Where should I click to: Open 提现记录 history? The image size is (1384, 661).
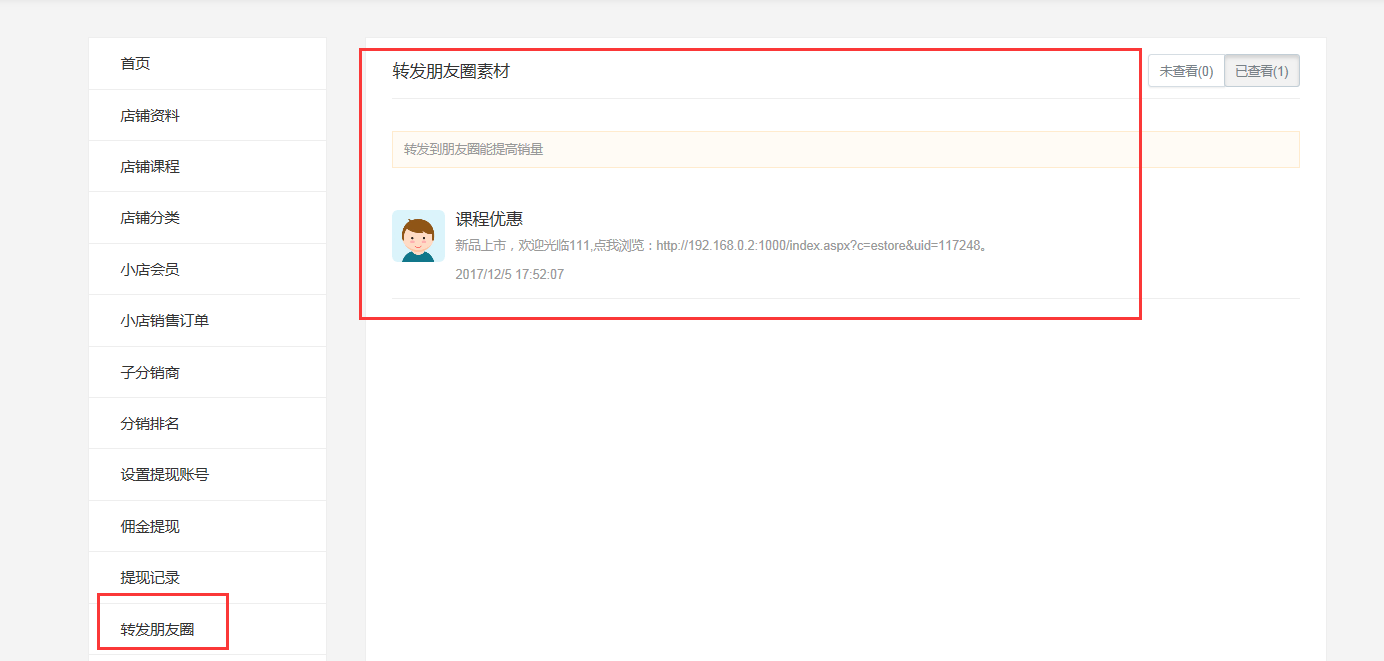207,578
